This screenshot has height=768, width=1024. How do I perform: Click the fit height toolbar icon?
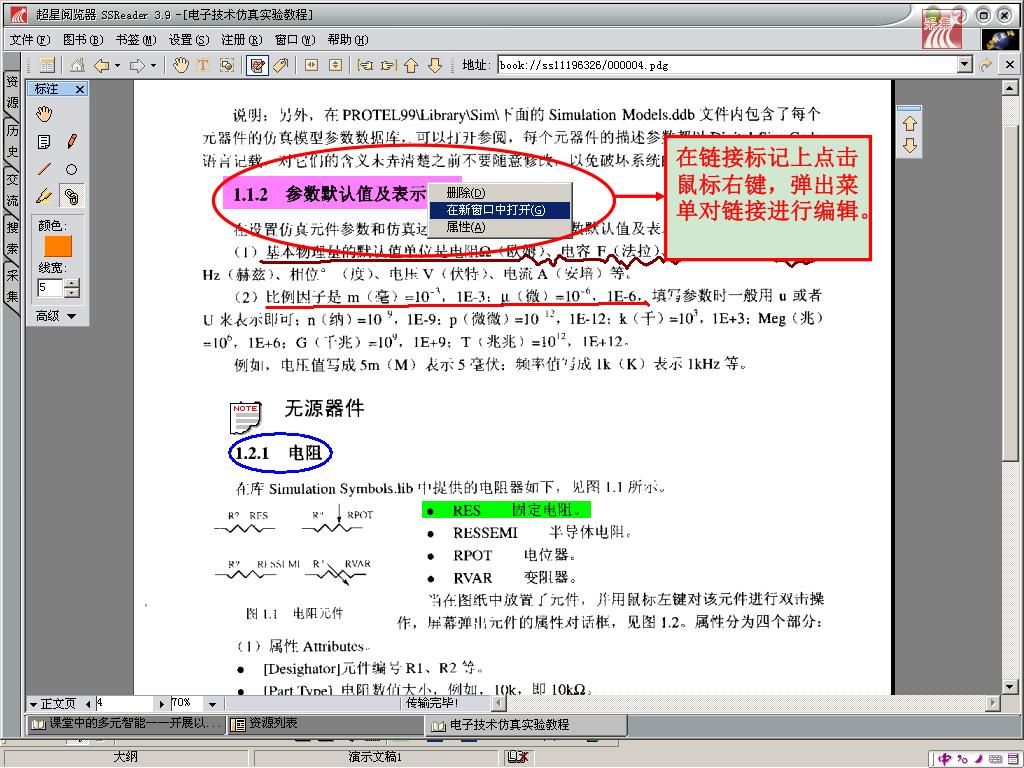pos(335,65)
